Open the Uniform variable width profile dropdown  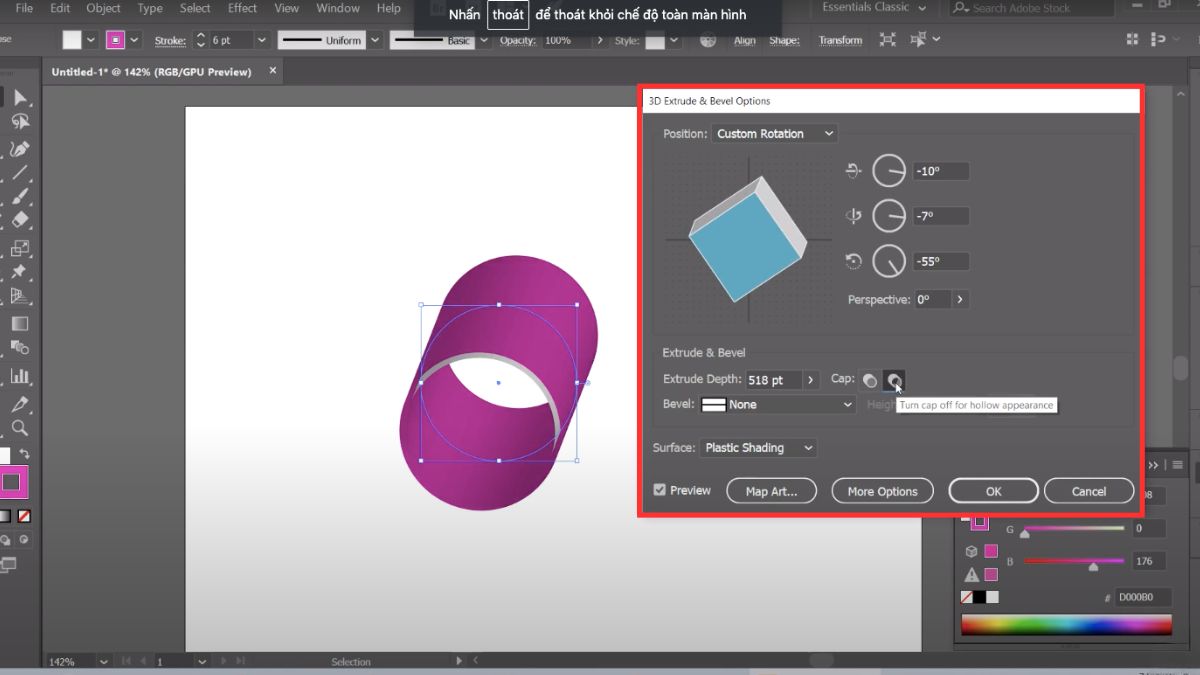[x=374, y=41]
